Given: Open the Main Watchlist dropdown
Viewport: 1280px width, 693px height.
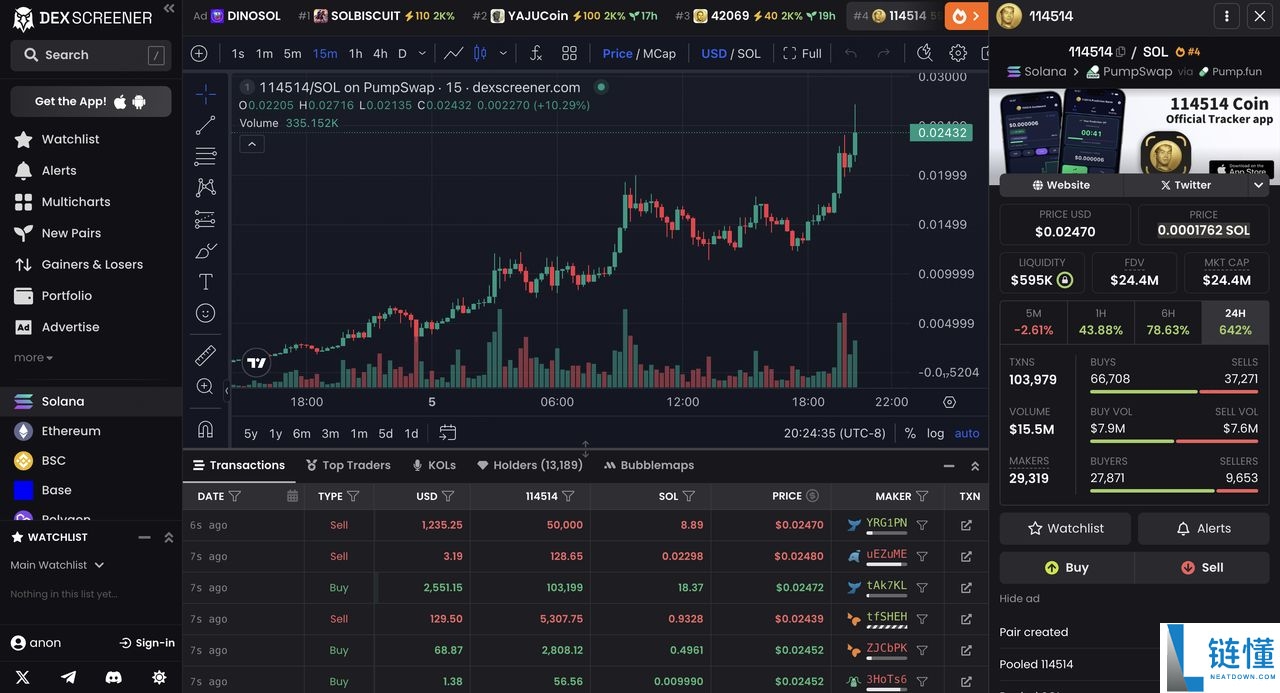Looking at the screenshot, I should click(x=57, y=565).
